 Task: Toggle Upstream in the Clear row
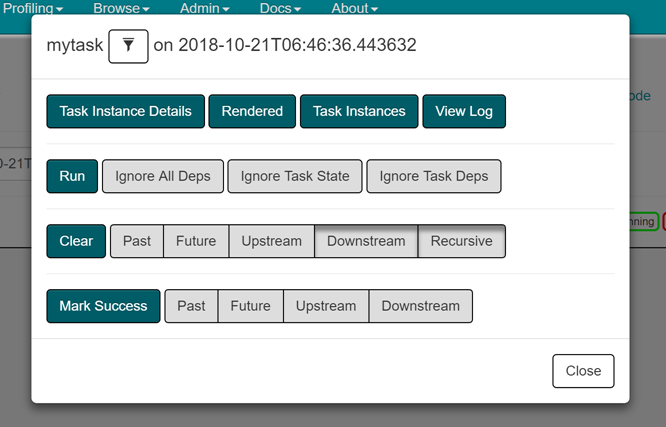(271, 241)
